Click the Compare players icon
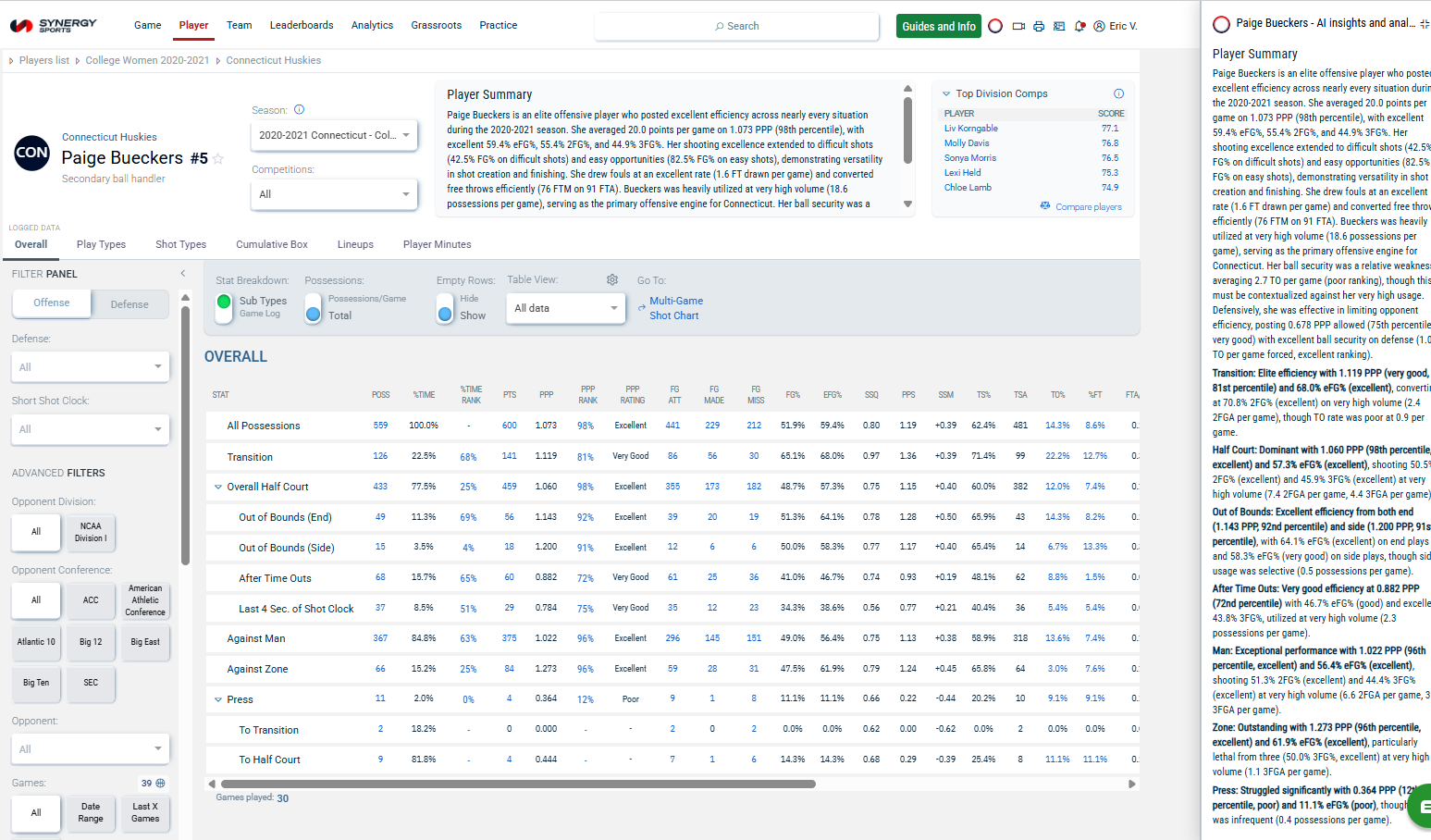Viewport: 1431px width, 840px height. (1045, 205)
